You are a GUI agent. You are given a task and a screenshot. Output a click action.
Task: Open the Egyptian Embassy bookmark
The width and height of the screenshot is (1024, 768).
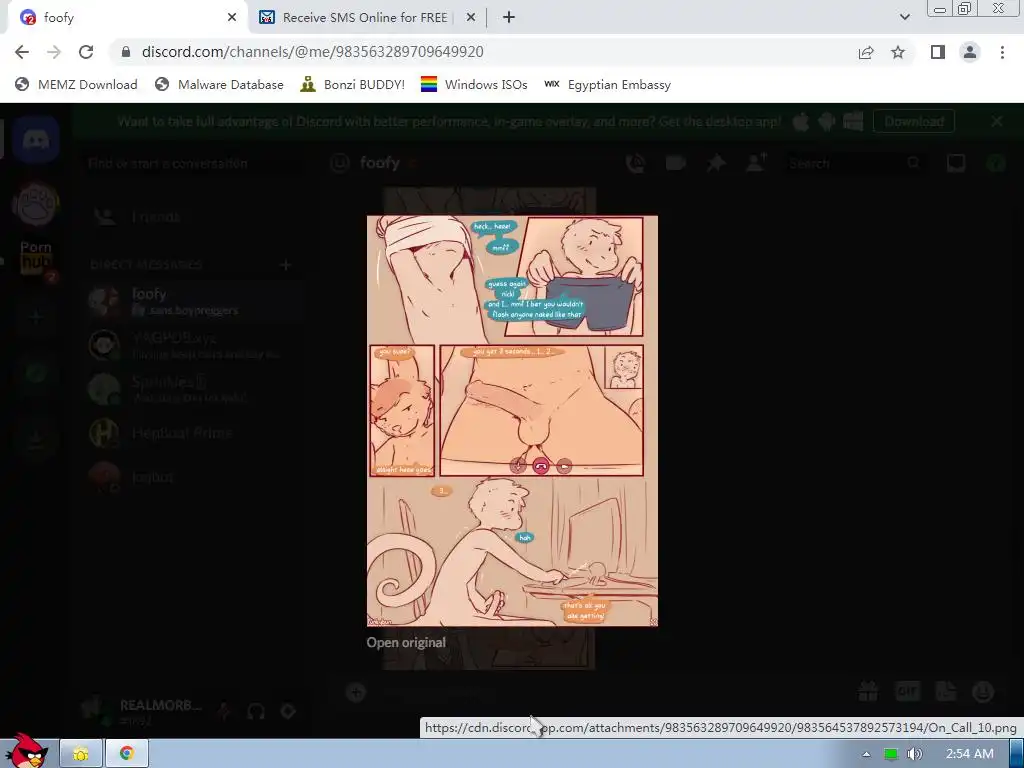pos(607,85)
